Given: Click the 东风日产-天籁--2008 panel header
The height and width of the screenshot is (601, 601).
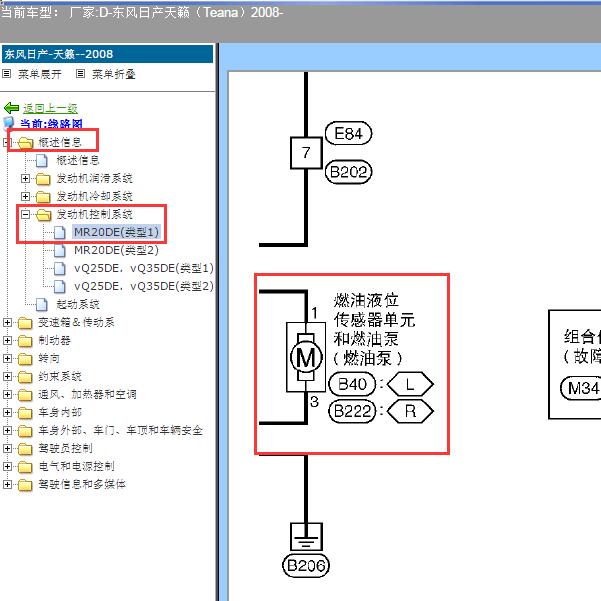Looking at the screenshot, I should (107, 54).
